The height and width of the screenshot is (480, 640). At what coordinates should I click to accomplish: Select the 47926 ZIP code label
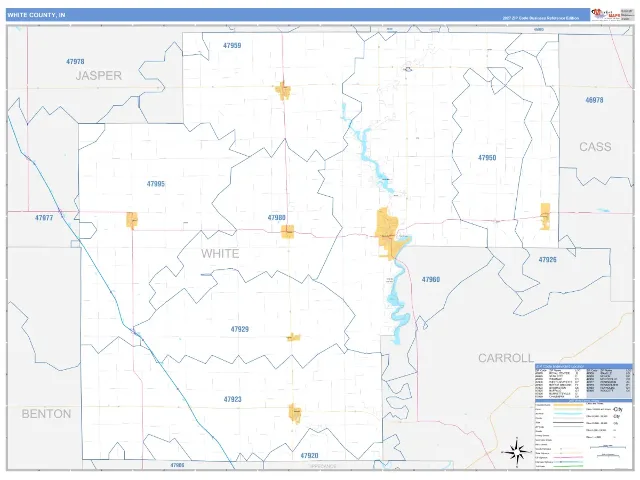pos(547,260)
